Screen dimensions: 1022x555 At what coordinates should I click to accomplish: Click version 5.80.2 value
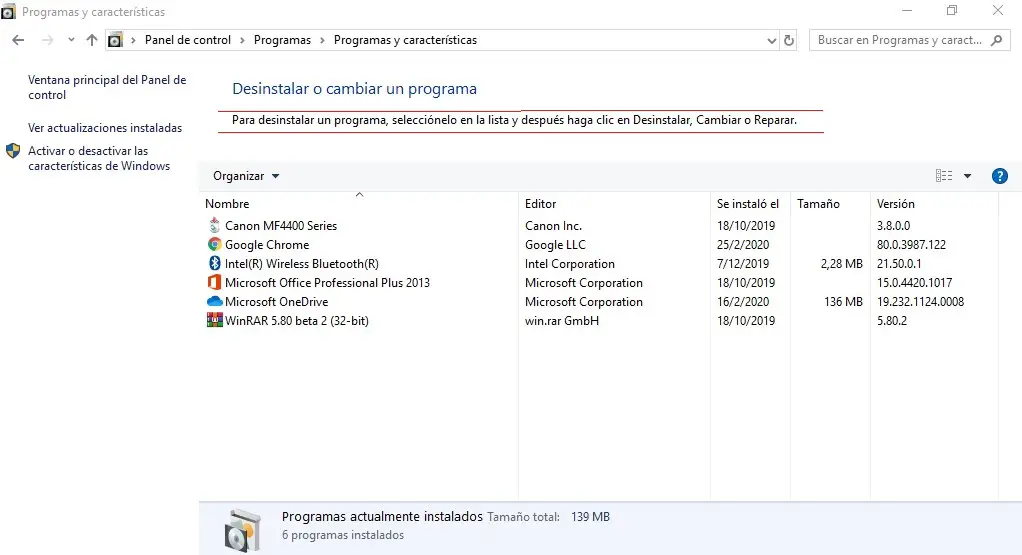coord(892,320)
